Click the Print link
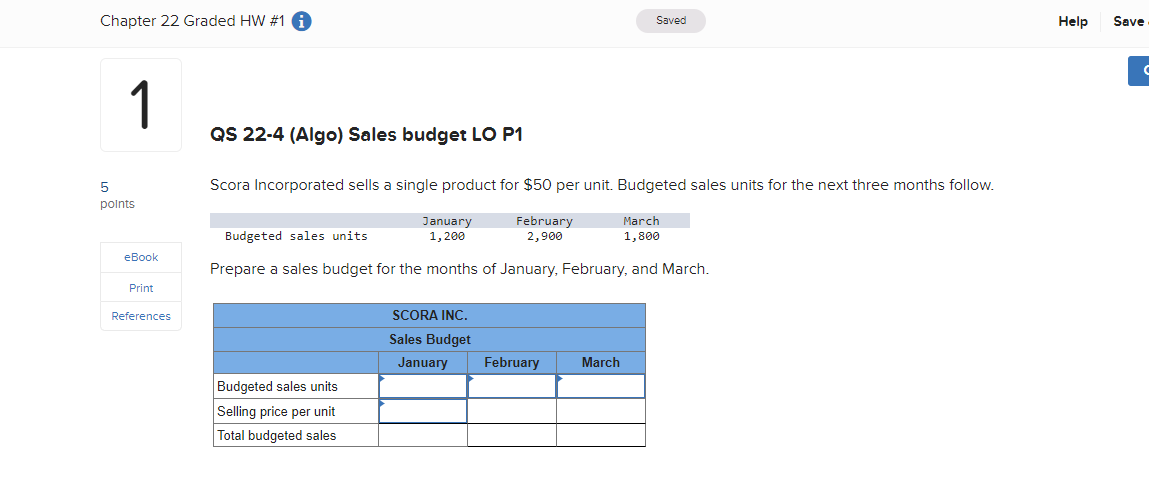 pyautogui.click(x=141, y=288)
